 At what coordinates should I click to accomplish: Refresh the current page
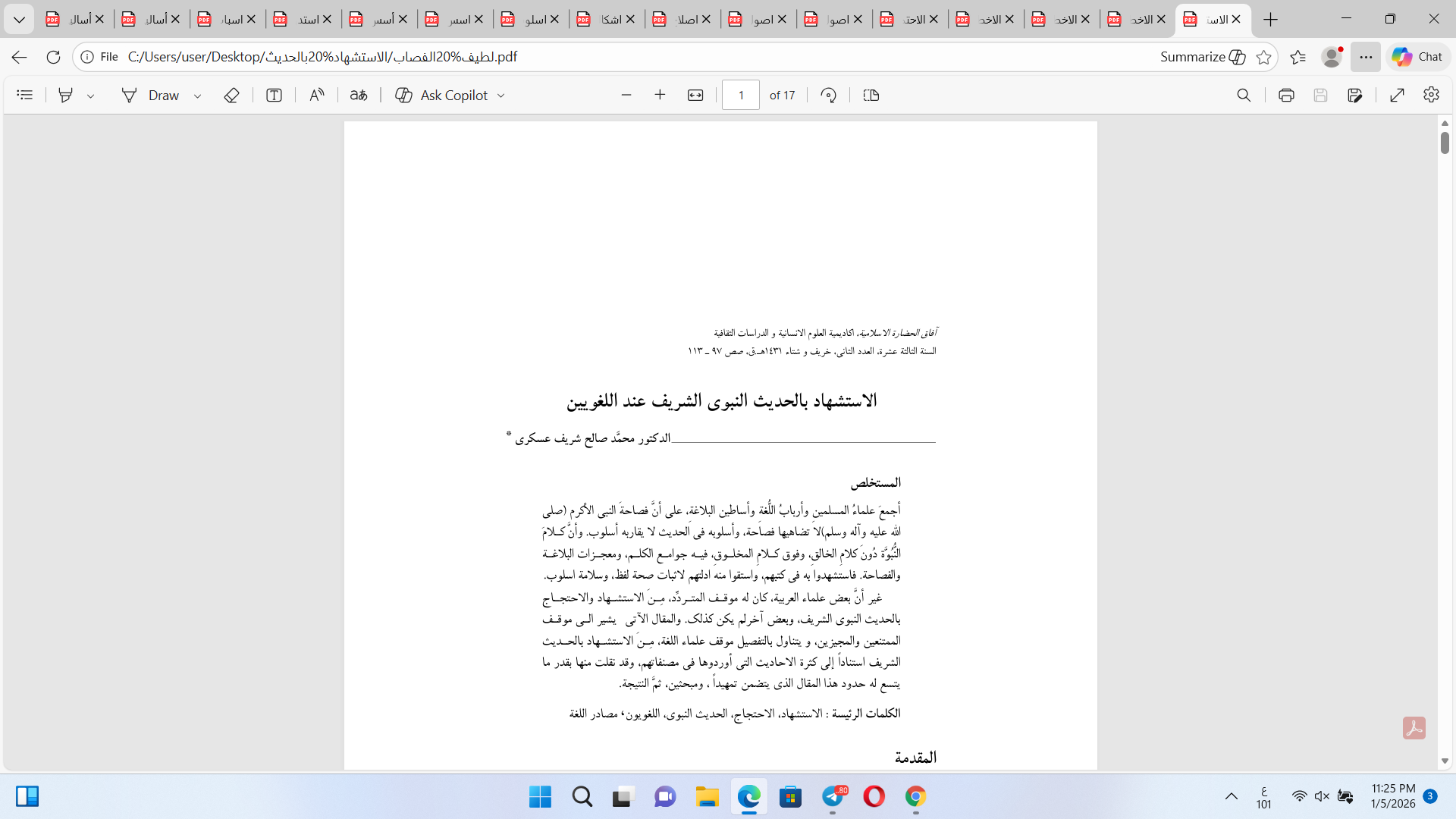coord(53,57)
